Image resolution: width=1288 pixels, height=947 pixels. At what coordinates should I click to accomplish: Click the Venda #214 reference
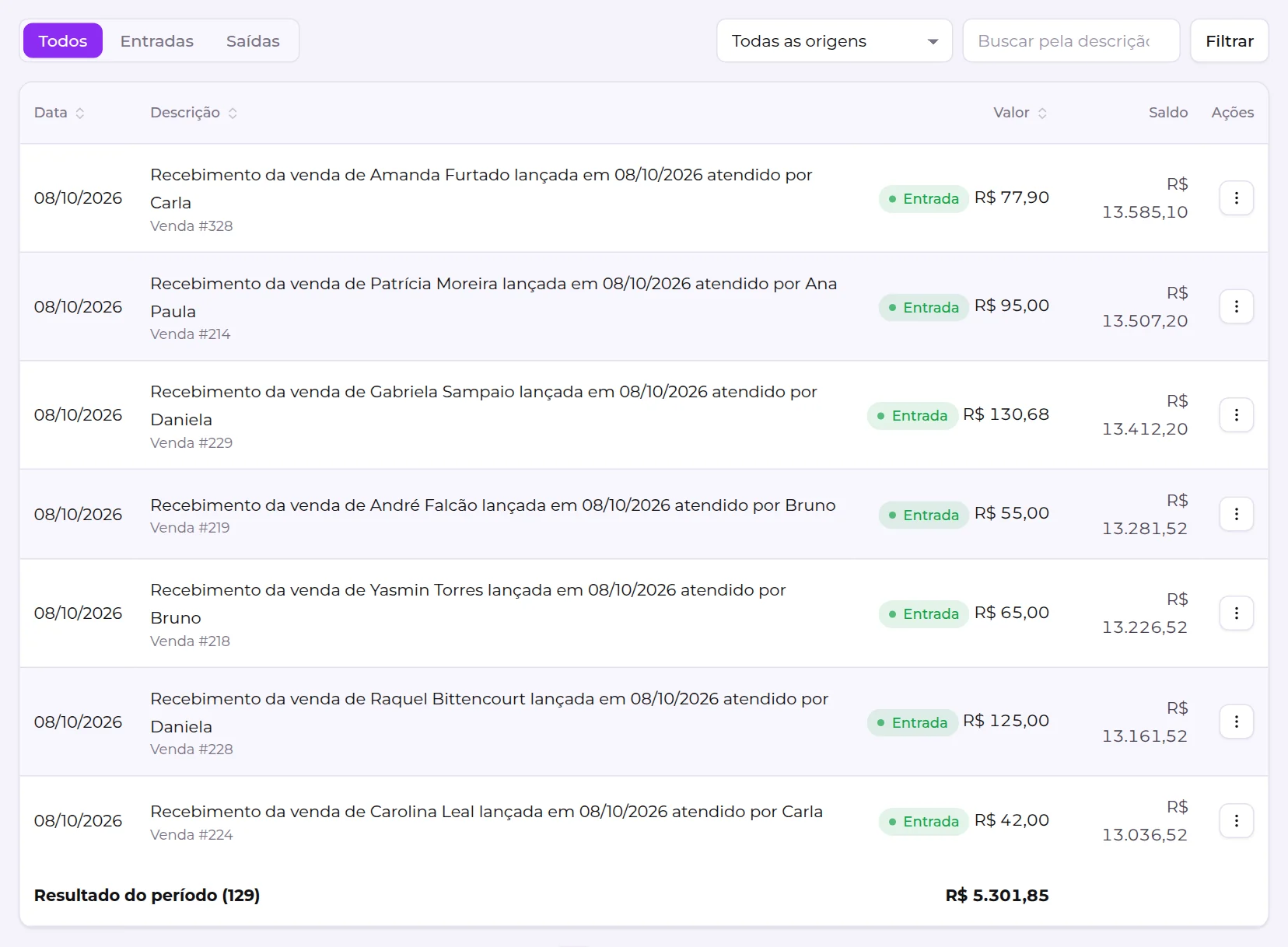pos(191,334)
